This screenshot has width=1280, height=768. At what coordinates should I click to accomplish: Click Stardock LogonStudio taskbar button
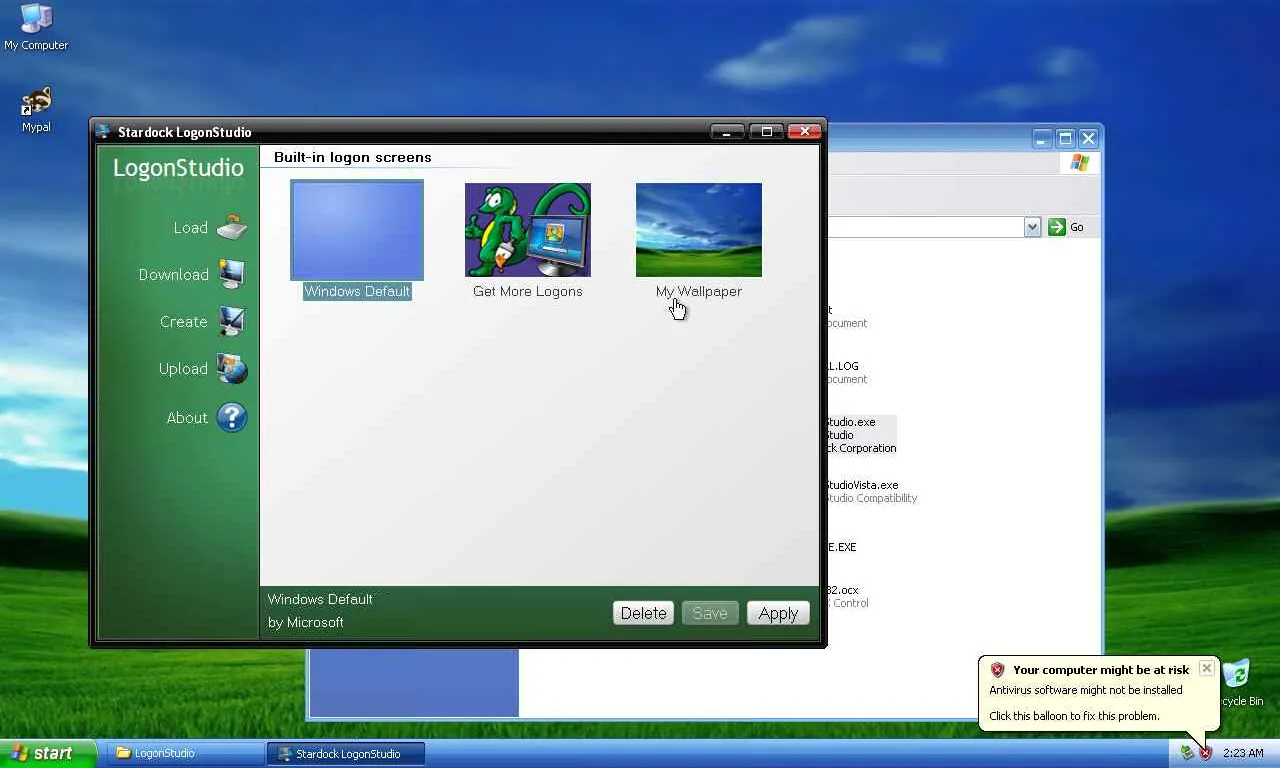(x=346, y=753)
